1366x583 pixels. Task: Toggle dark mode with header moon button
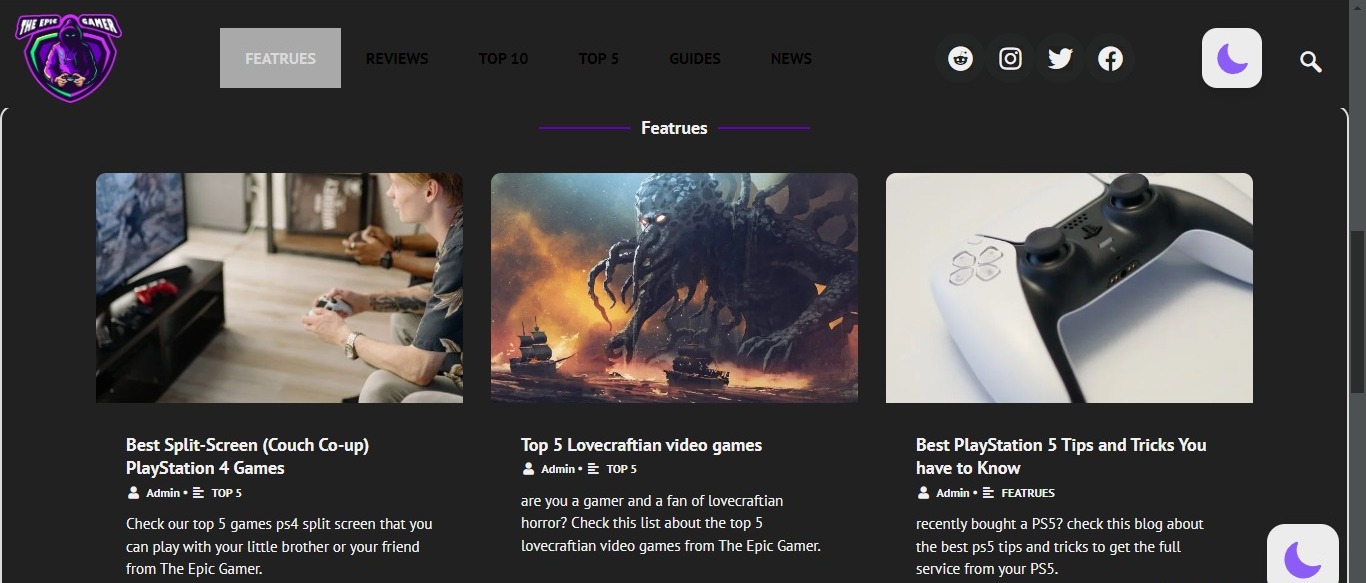pos(1232,58)
